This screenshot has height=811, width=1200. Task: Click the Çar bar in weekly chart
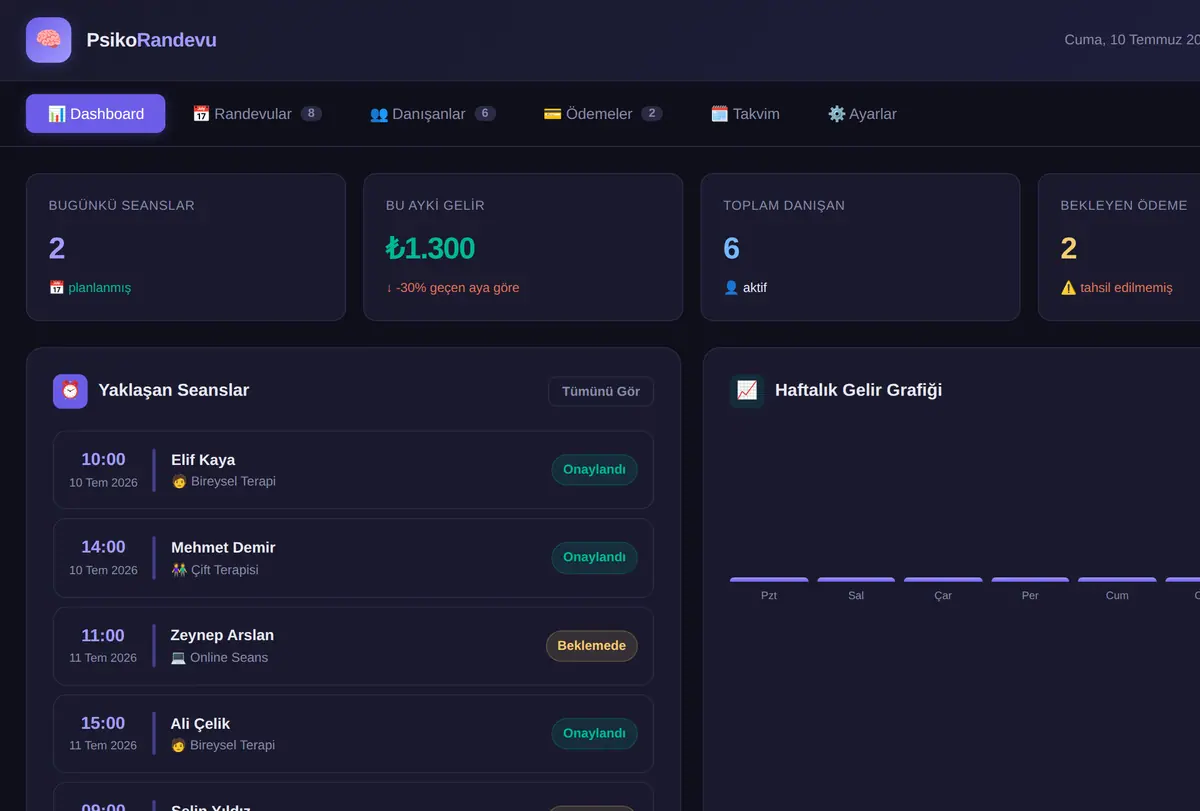[x=943, y=580]
